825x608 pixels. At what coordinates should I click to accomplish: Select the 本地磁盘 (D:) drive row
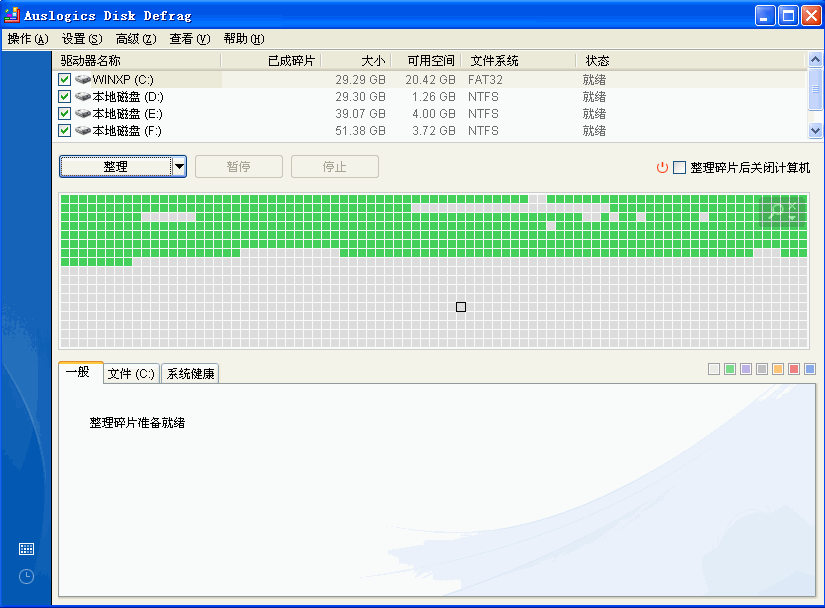point(430,96)
